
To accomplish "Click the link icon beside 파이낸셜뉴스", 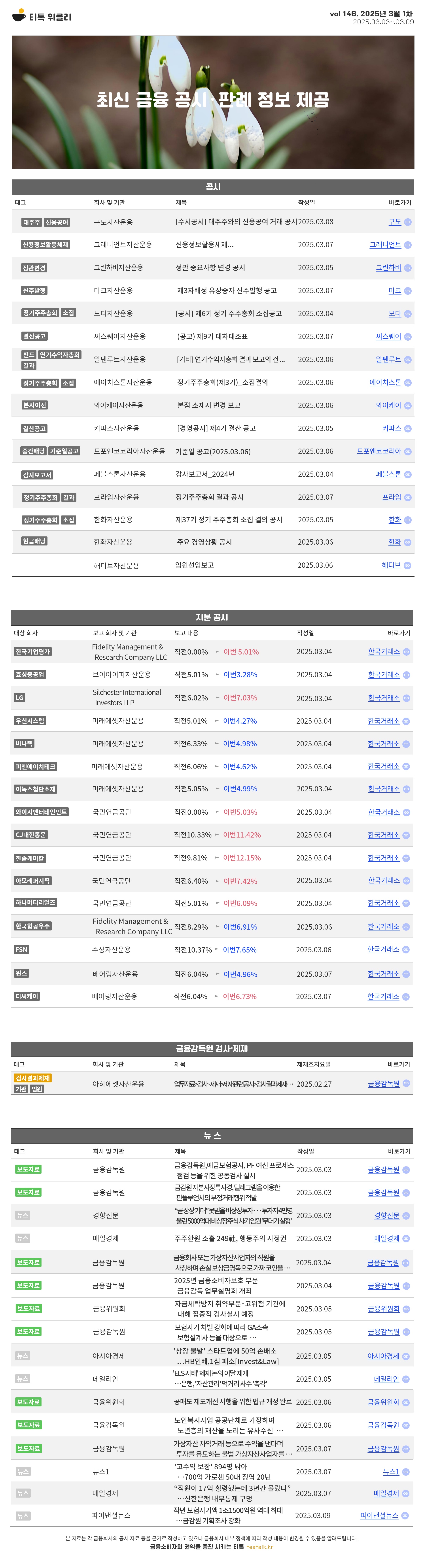I will [x=405, y=1516].
